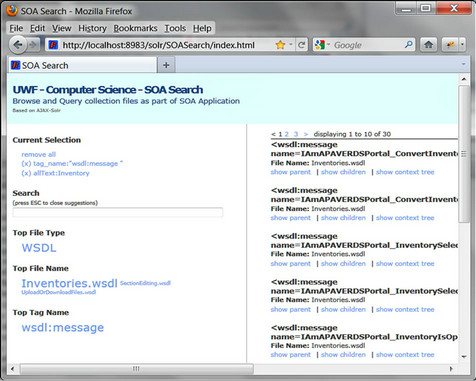Open the History menu
The height and width of the screenshot is (381, 476).
point(92,28)
